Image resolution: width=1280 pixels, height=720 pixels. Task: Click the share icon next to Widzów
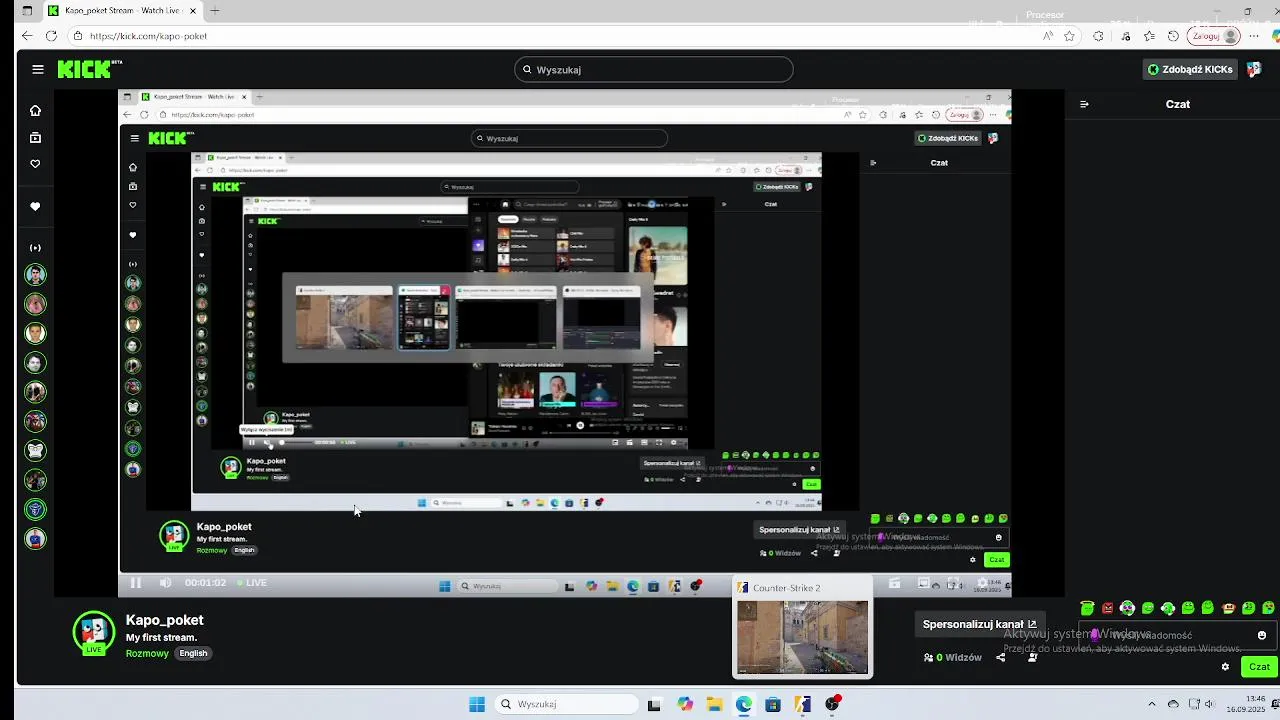1001,657
